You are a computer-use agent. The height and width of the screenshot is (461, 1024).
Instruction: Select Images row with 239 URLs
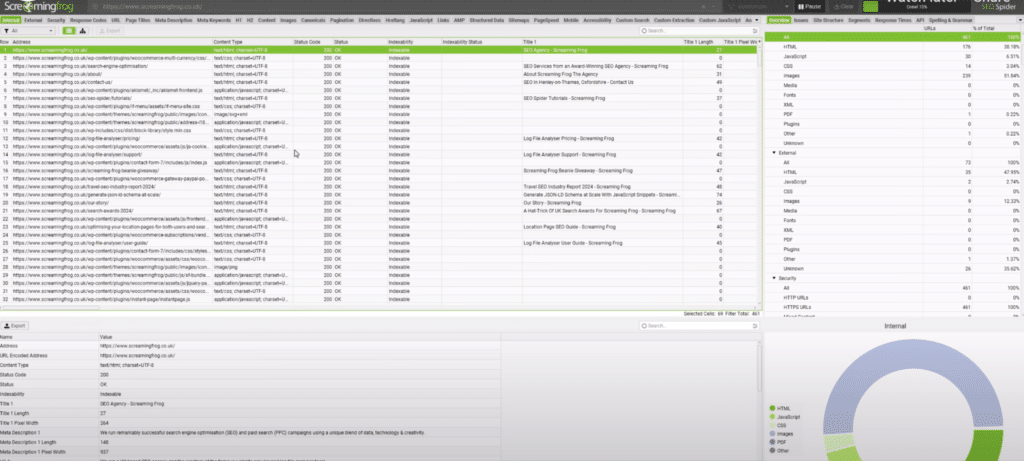893,76
